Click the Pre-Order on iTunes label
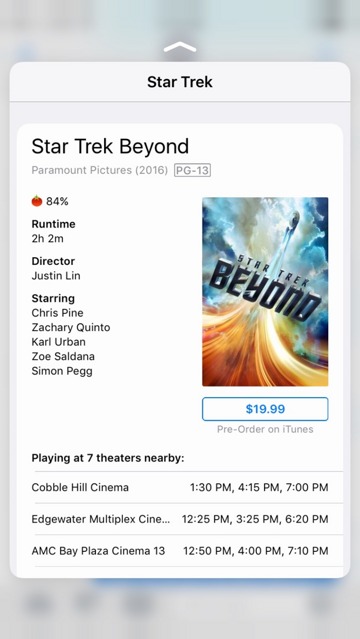The height and width of the screenshot is (639, 360). [265, 429]
